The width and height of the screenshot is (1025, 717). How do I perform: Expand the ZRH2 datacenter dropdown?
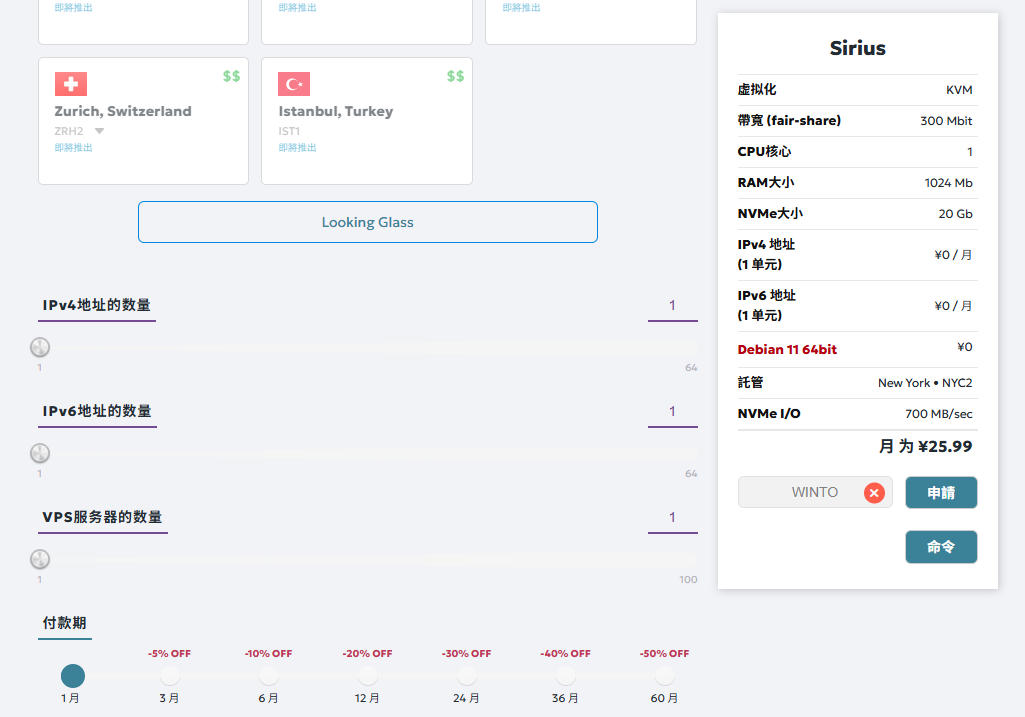coord(98,130)
